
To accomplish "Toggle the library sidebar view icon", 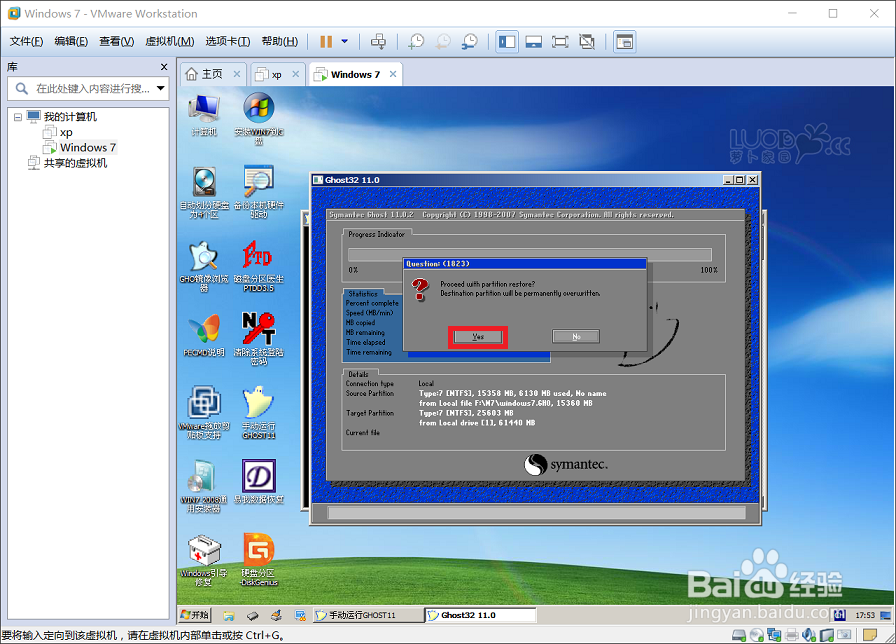I will 507,42.
